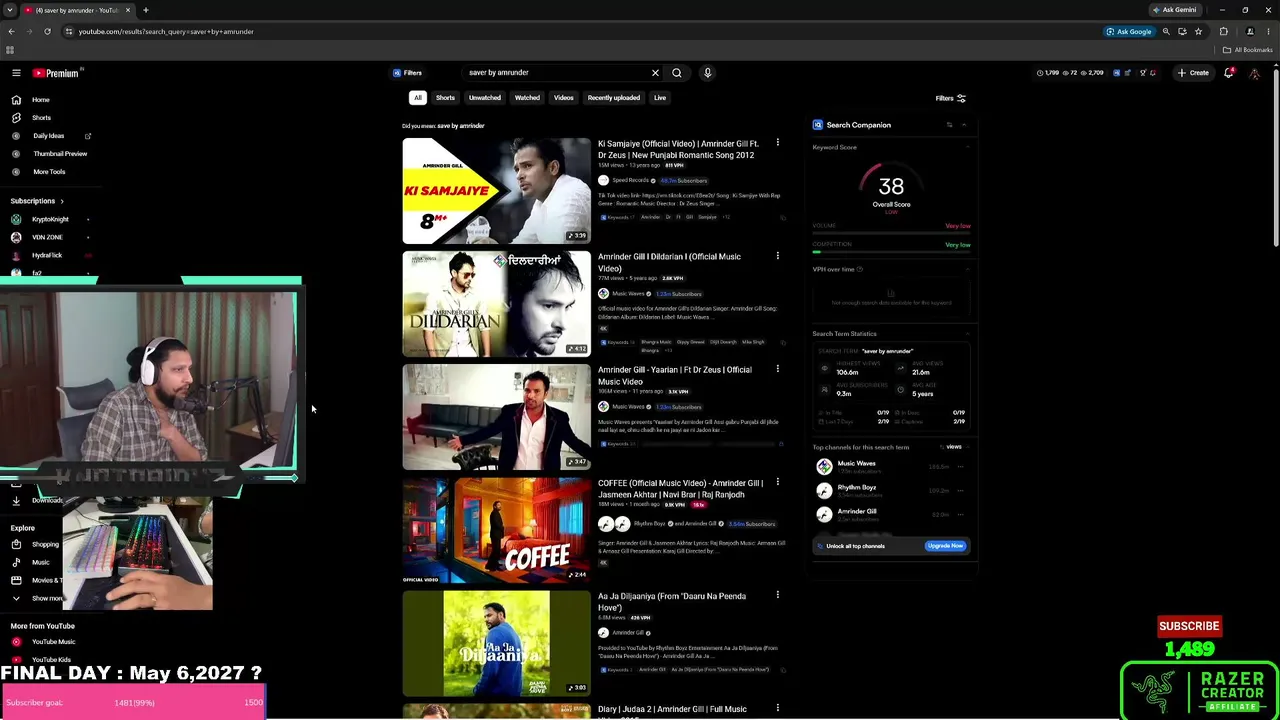The height and width of the screenshot is (720, 1280).
Task: Open Ki Samjaiye video thumbnail
Action: pyautogui.click(x=496, y=191)
